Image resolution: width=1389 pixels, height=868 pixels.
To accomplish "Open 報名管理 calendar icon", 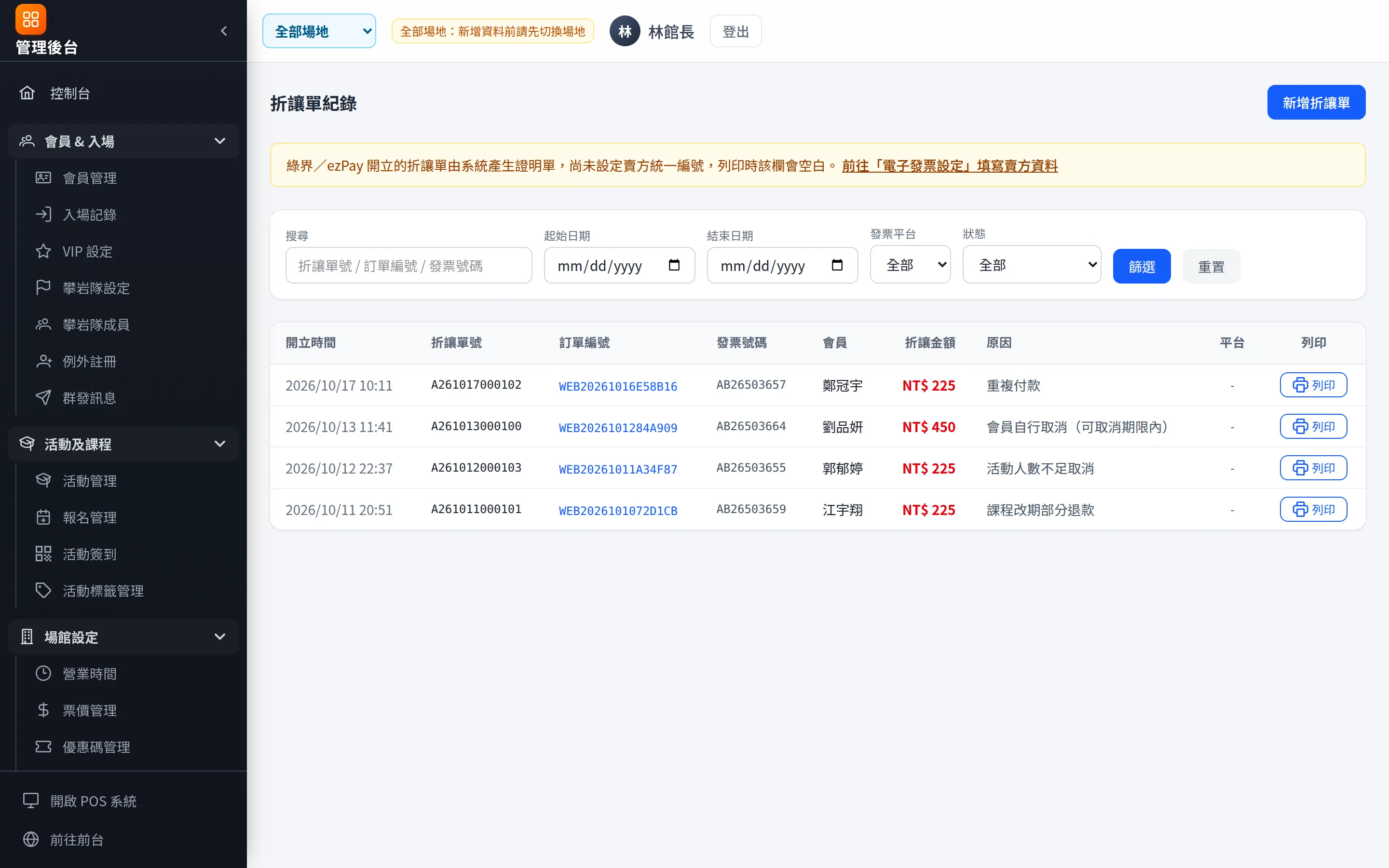I will click(x=43, y=517).
